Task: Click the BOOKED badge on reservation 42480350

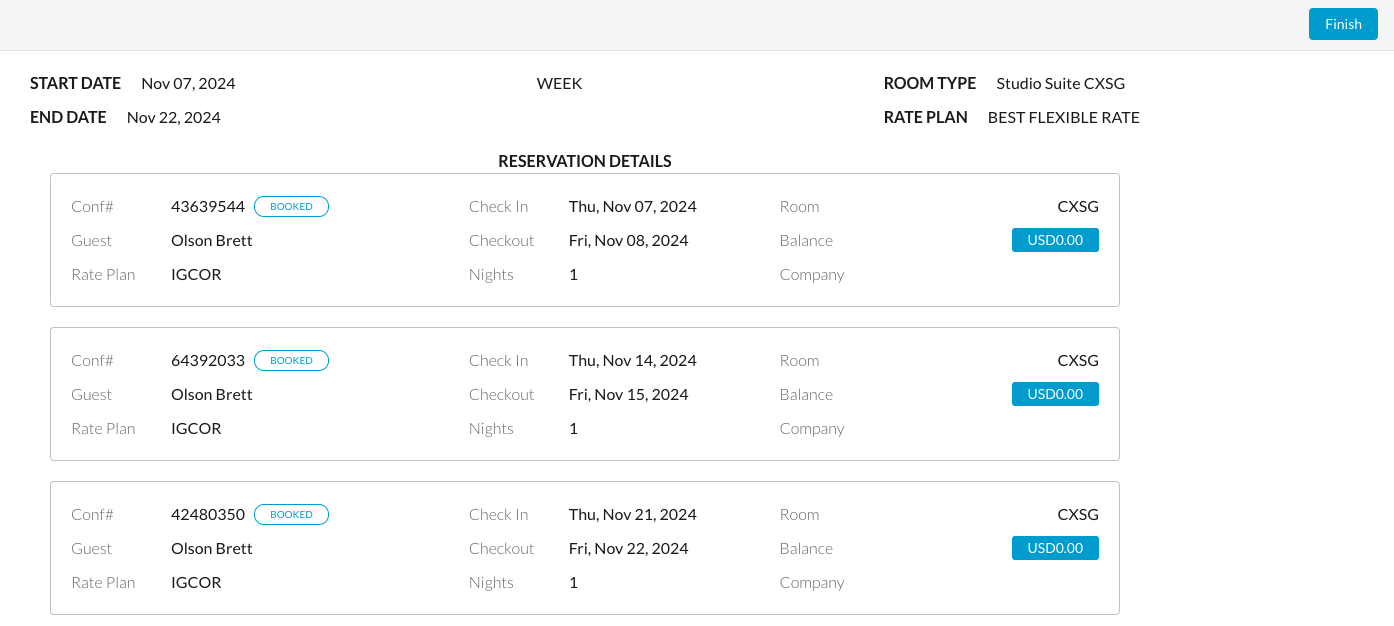Action: pos(291,514)
